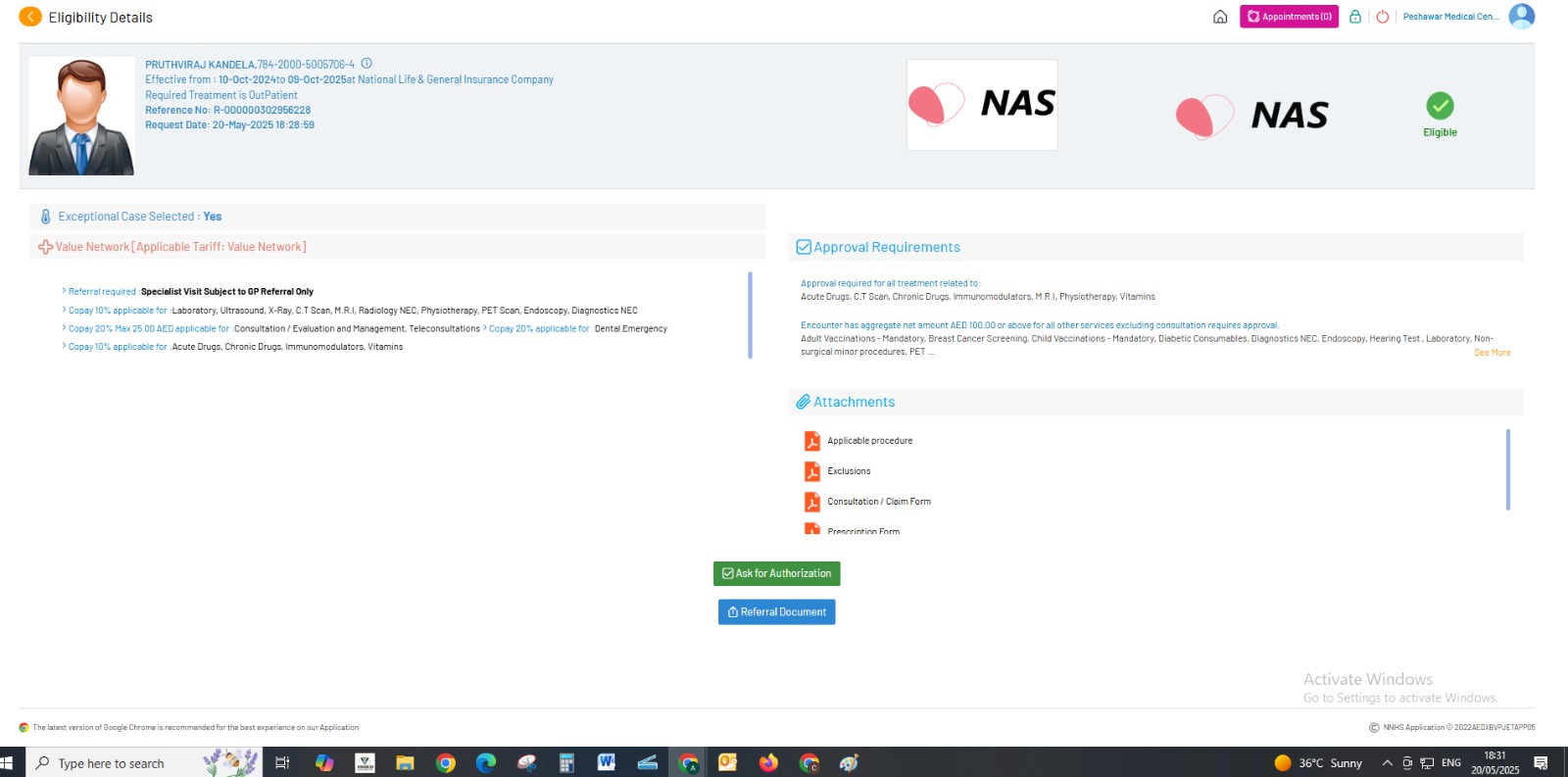
Task: Click the Exceptional Case thermometer icon
Action: point(45,217)
